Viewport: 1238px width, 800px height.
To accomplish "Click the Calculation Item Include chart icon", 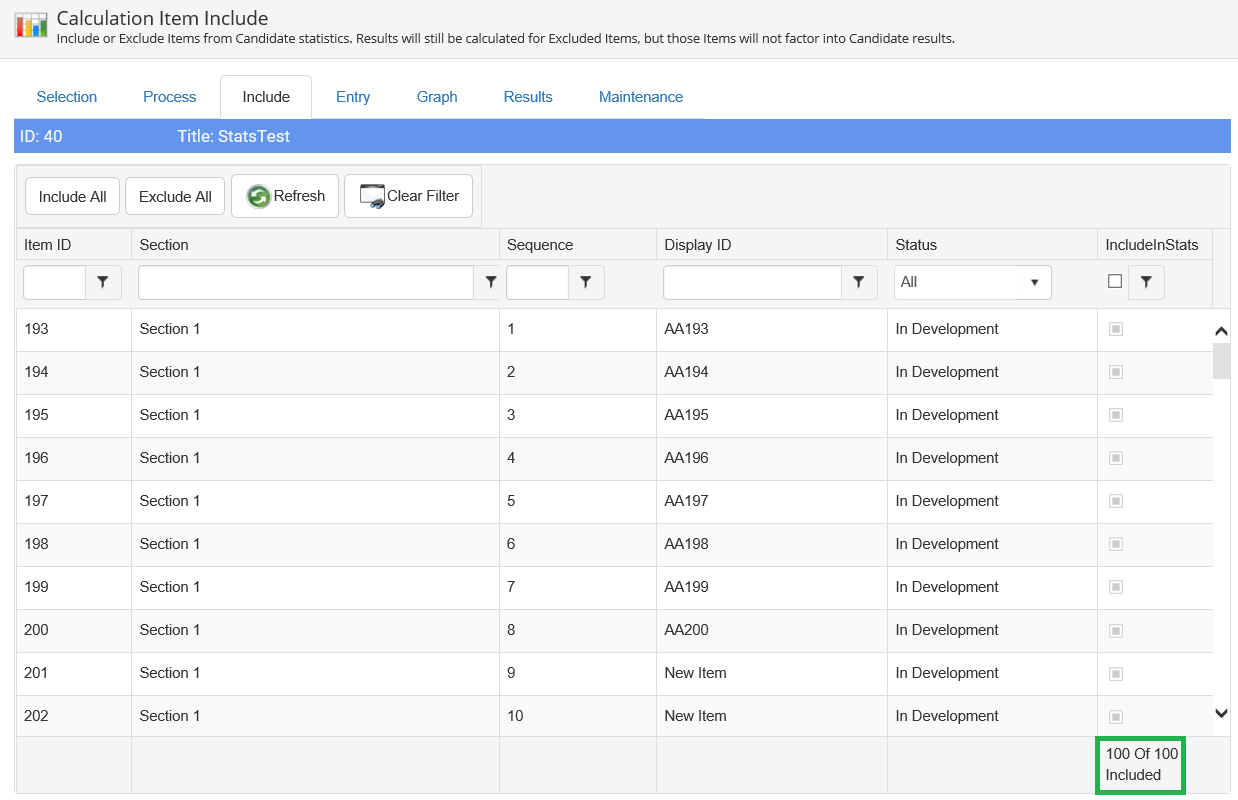I will click(x=31, y=25).
